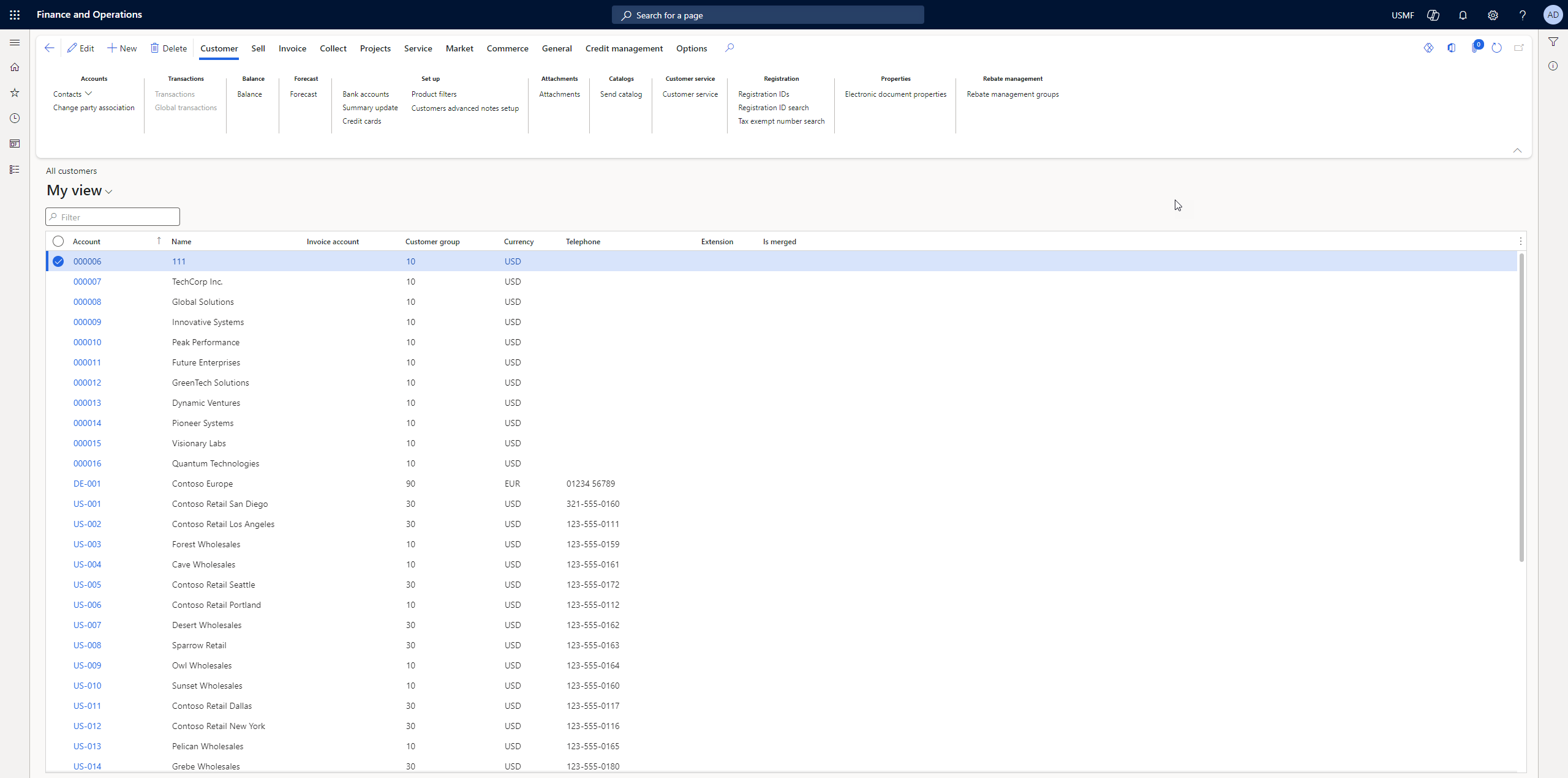Image resolution: width=1568 pixels, height=778 pixels.
Task: Click the New button
Action: click(x=122, y=48)
